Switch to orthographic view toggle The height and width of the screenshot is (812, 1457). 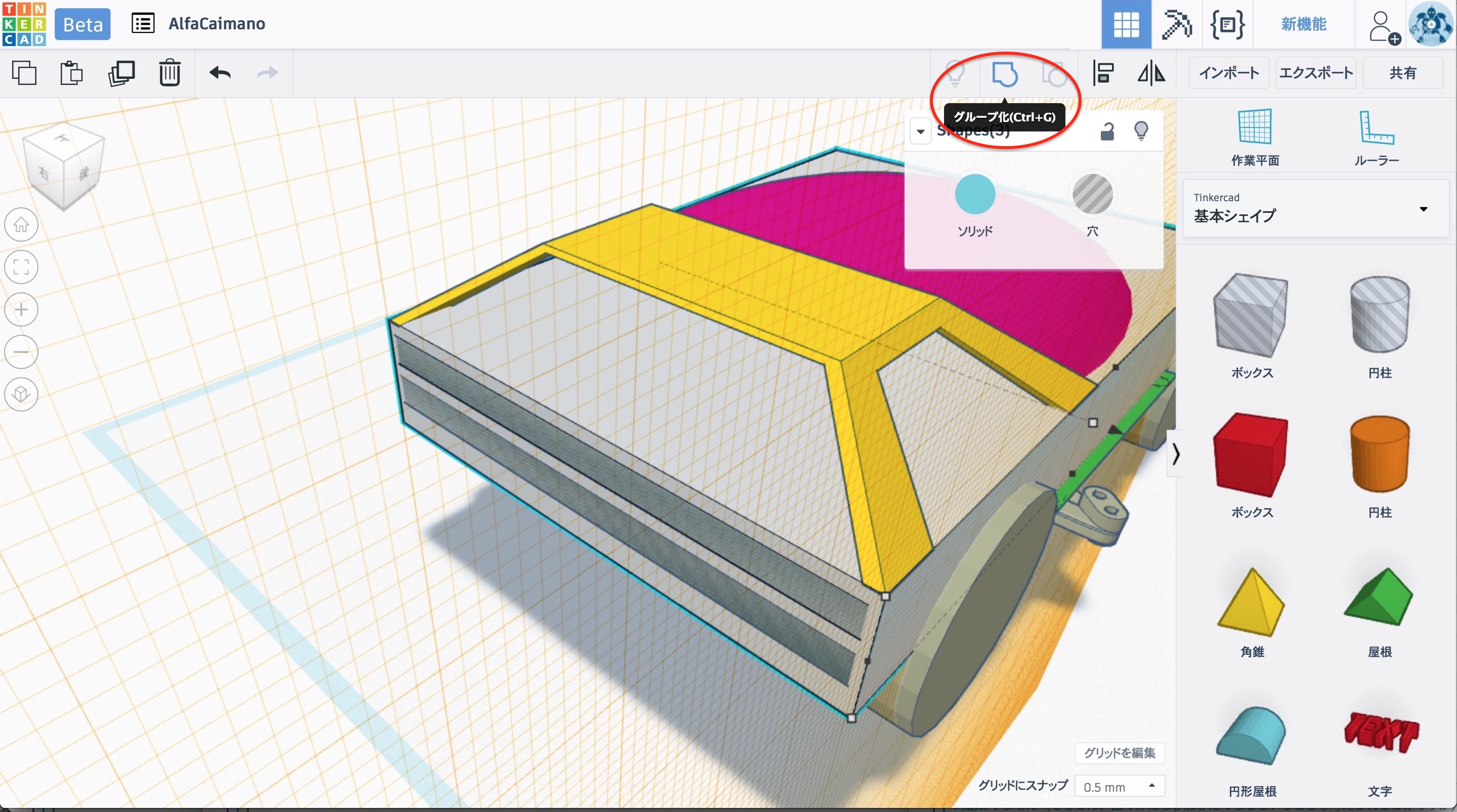(21, 394)
